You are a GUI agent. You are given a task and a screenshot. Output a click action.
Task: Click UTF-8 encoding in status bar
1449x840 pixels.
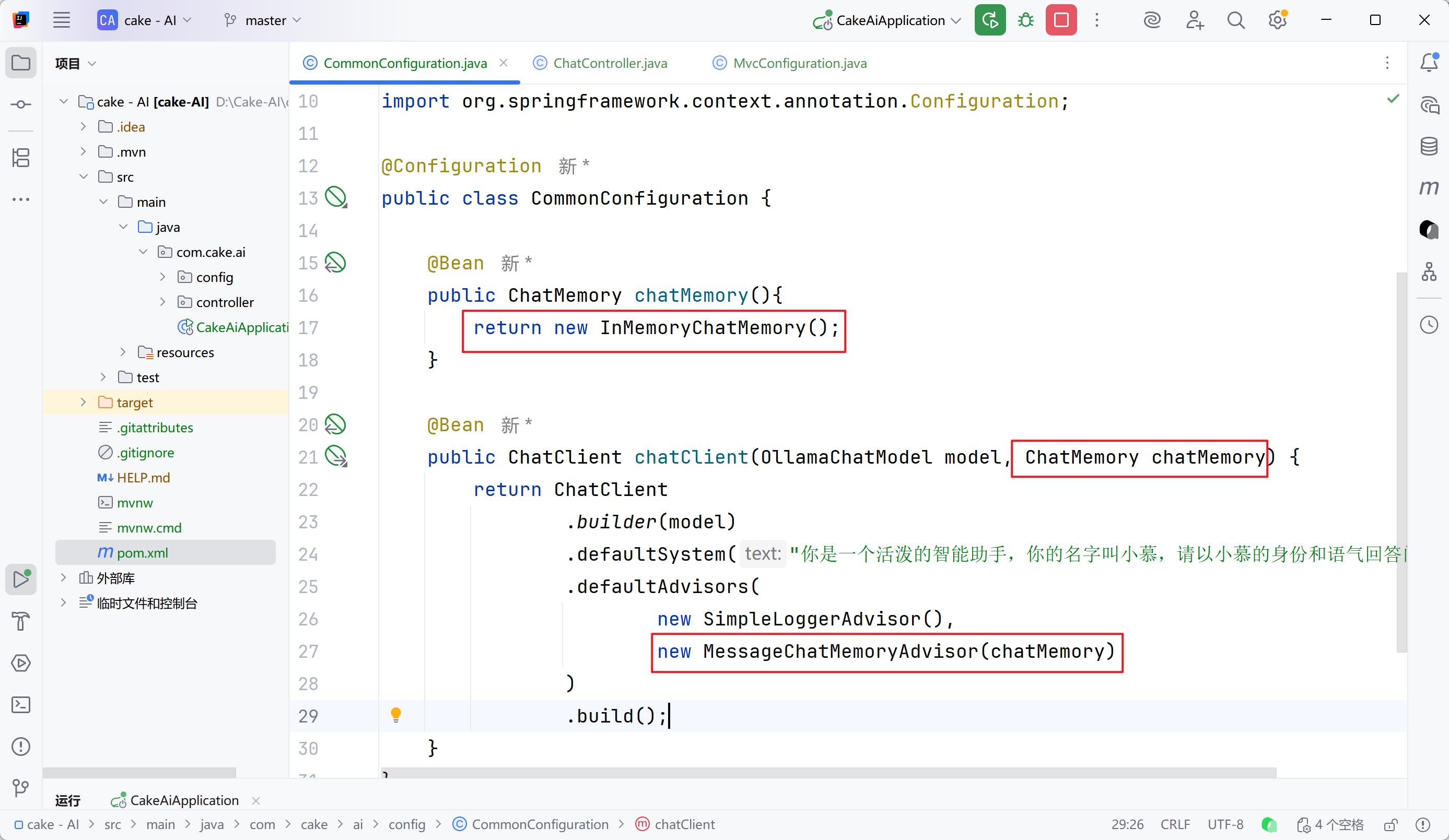click(x=1225, y=824)
